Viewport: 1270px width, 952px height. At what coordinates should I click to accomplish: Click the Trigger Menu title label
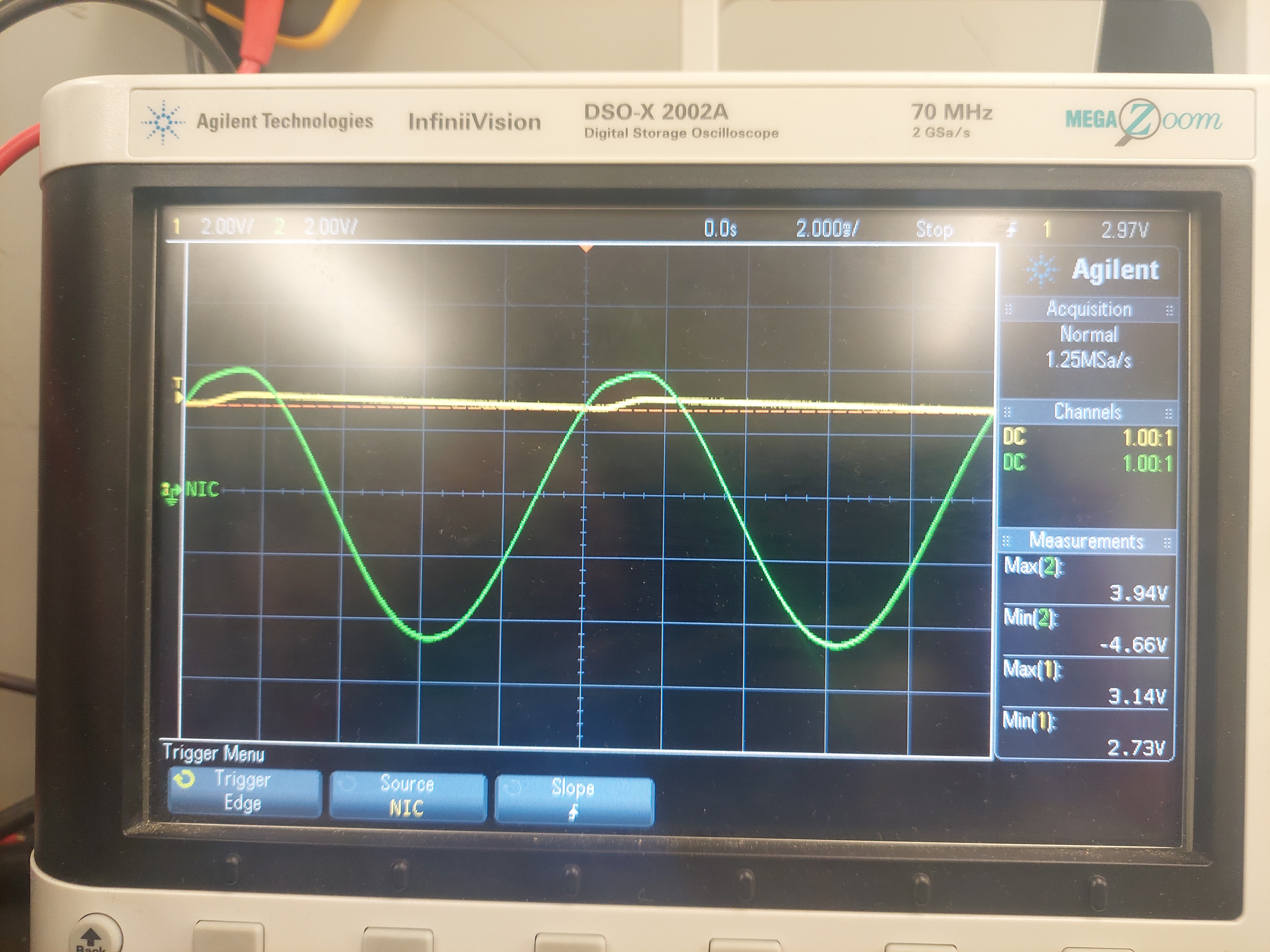click(214, 753)
